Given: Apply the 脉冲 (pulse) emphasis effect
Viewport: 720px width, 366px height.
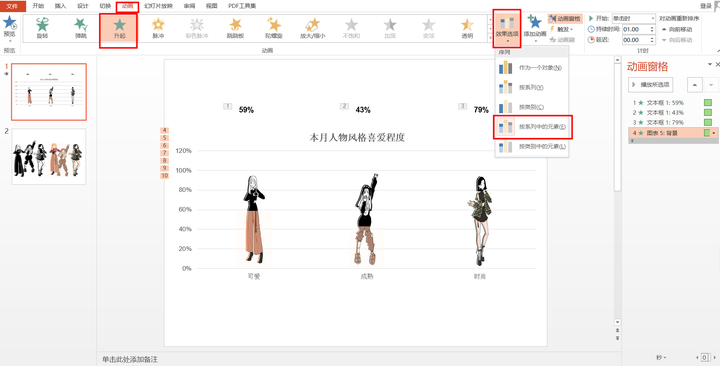Looking at the screenshot, I should click(158, 28).
